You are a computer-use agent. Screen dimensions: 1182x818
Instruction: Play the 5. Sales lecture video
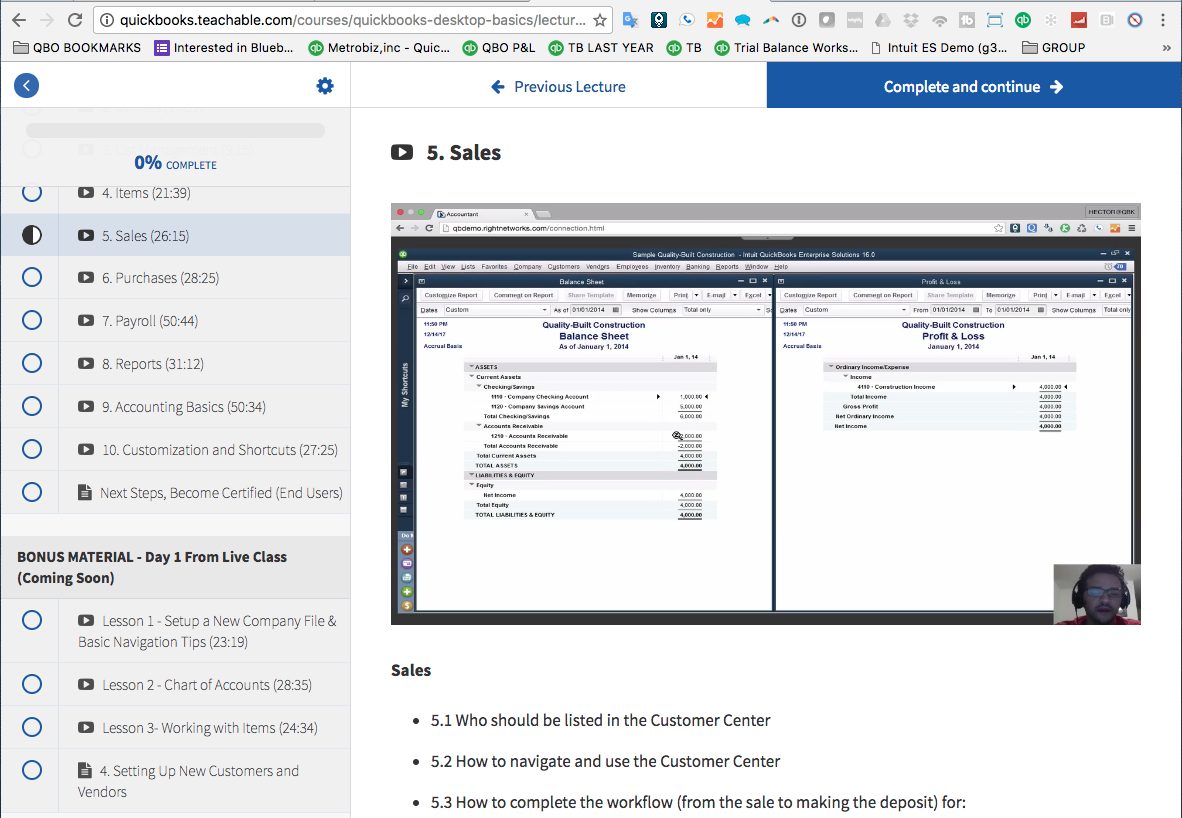click(x=765, y=414)
